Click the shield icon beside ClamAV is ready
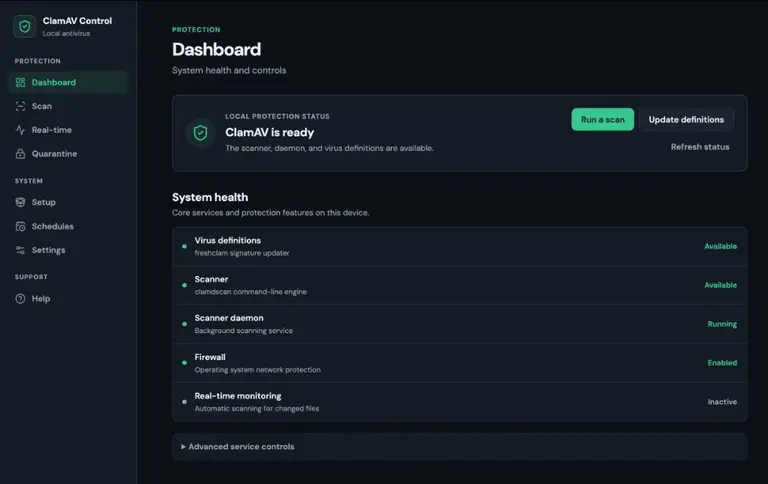 pos(200,133)
